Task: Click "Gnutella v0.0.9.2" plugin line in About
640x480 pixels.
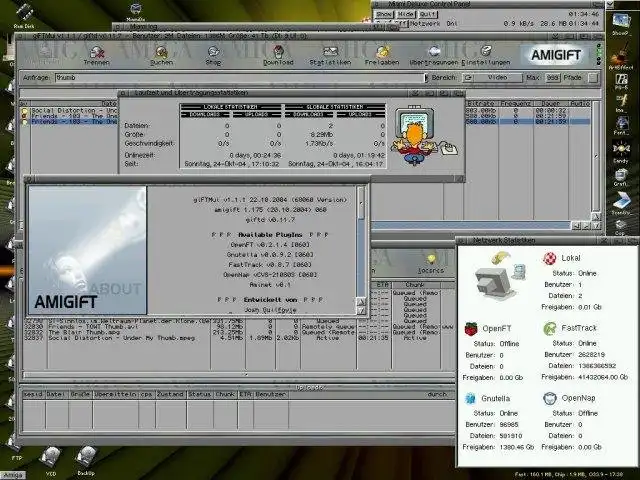Action: [270, 255]
